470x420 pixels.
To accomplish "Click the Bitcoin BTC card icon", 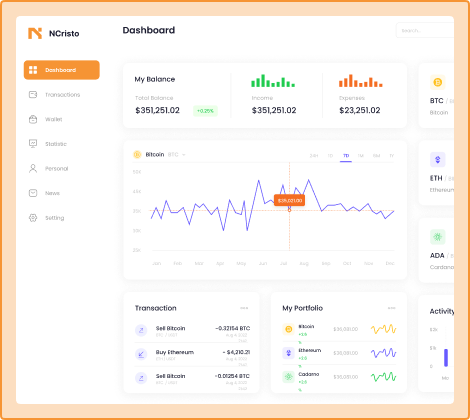I will [x=438, y=82].
